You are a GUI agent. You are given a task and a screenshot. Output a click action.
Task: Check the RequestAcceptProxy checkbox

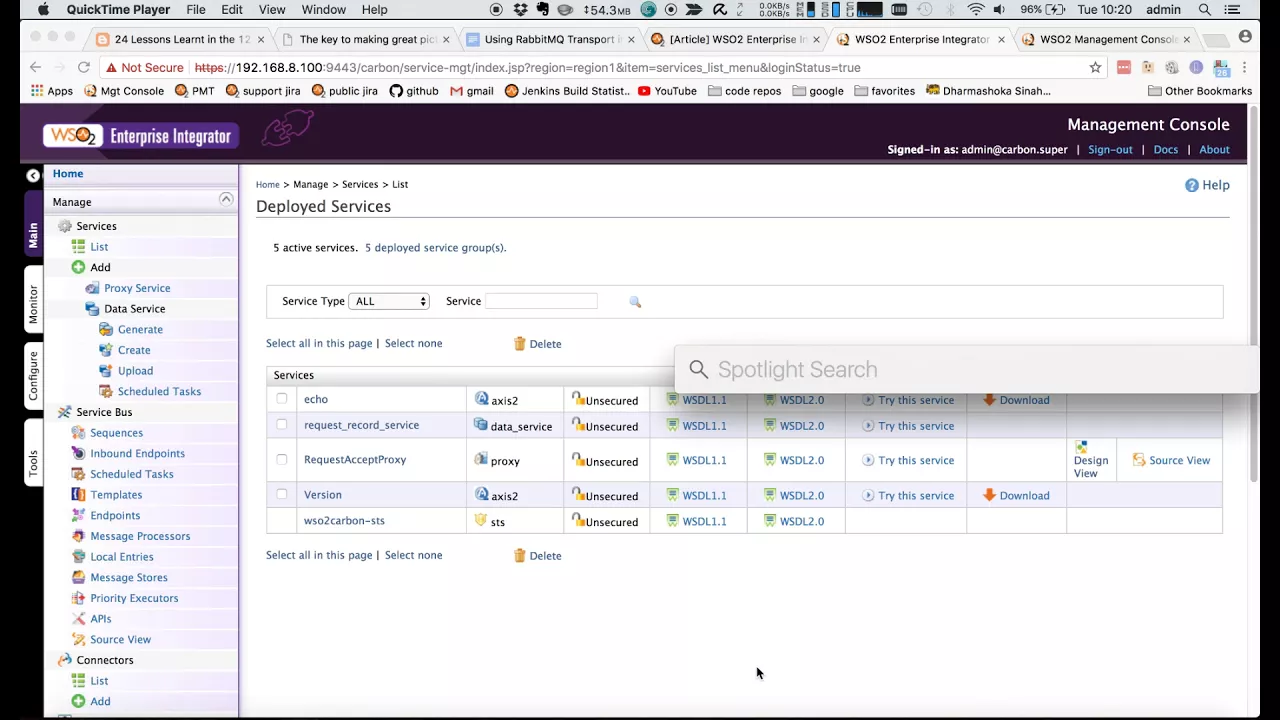coord(282,460)
